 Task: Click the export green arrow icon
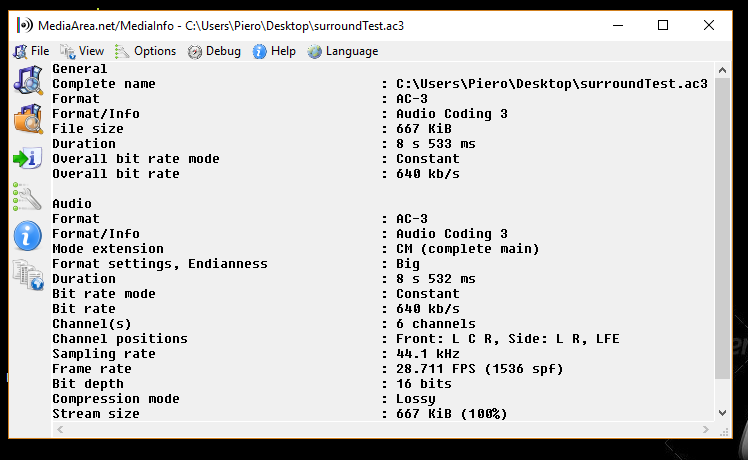28,158
